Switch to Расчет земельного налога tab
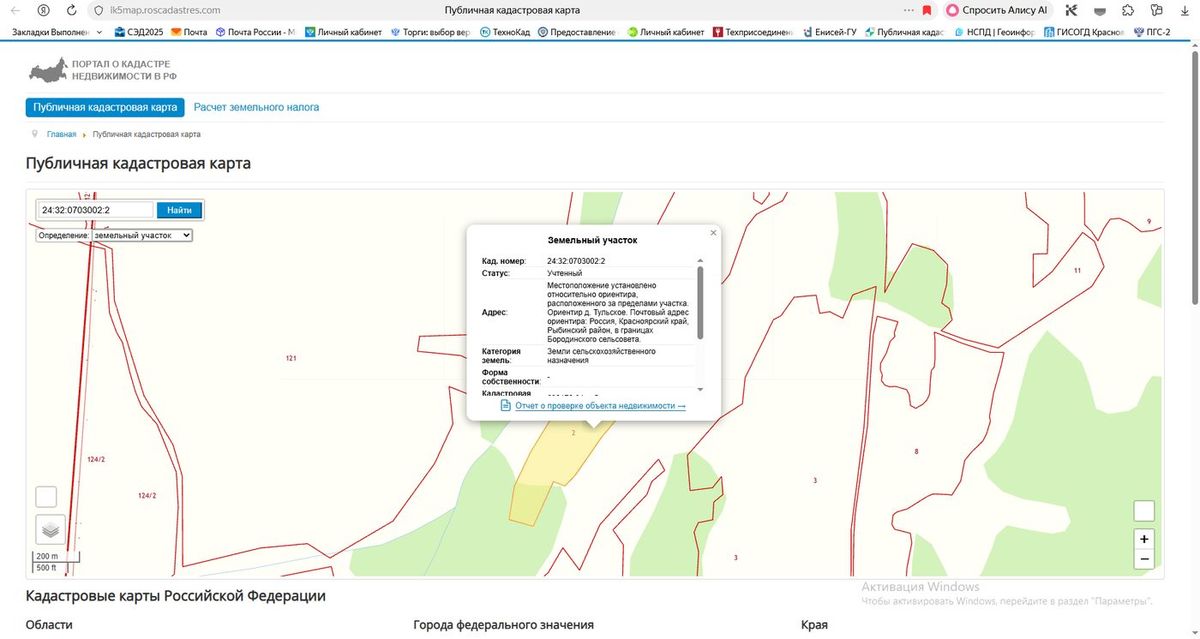 tap(256, 107)
